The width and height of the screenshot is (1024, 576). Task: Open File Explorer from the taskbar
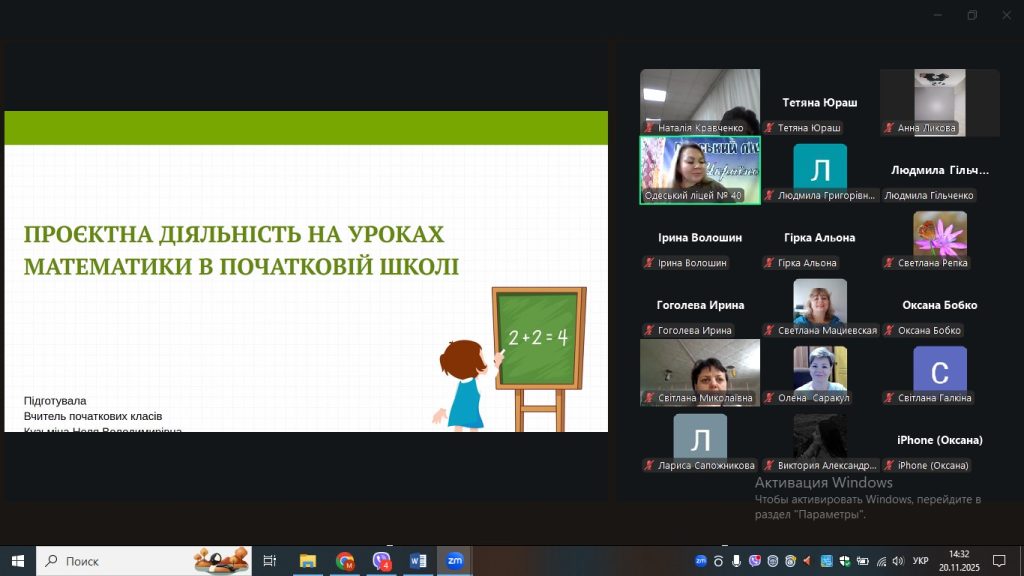308,561
